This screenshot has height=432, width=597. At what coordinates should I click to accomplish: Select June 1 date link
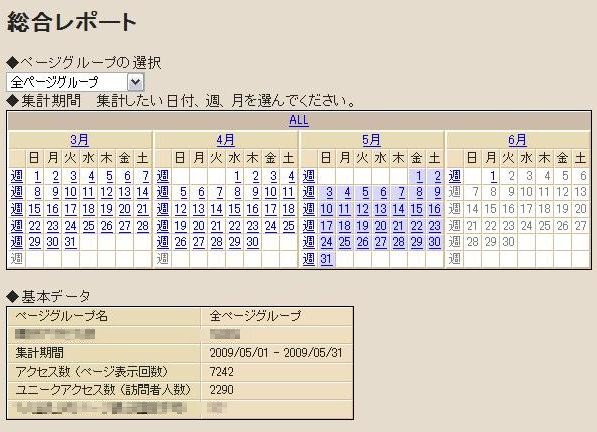[x=493, y=176]
